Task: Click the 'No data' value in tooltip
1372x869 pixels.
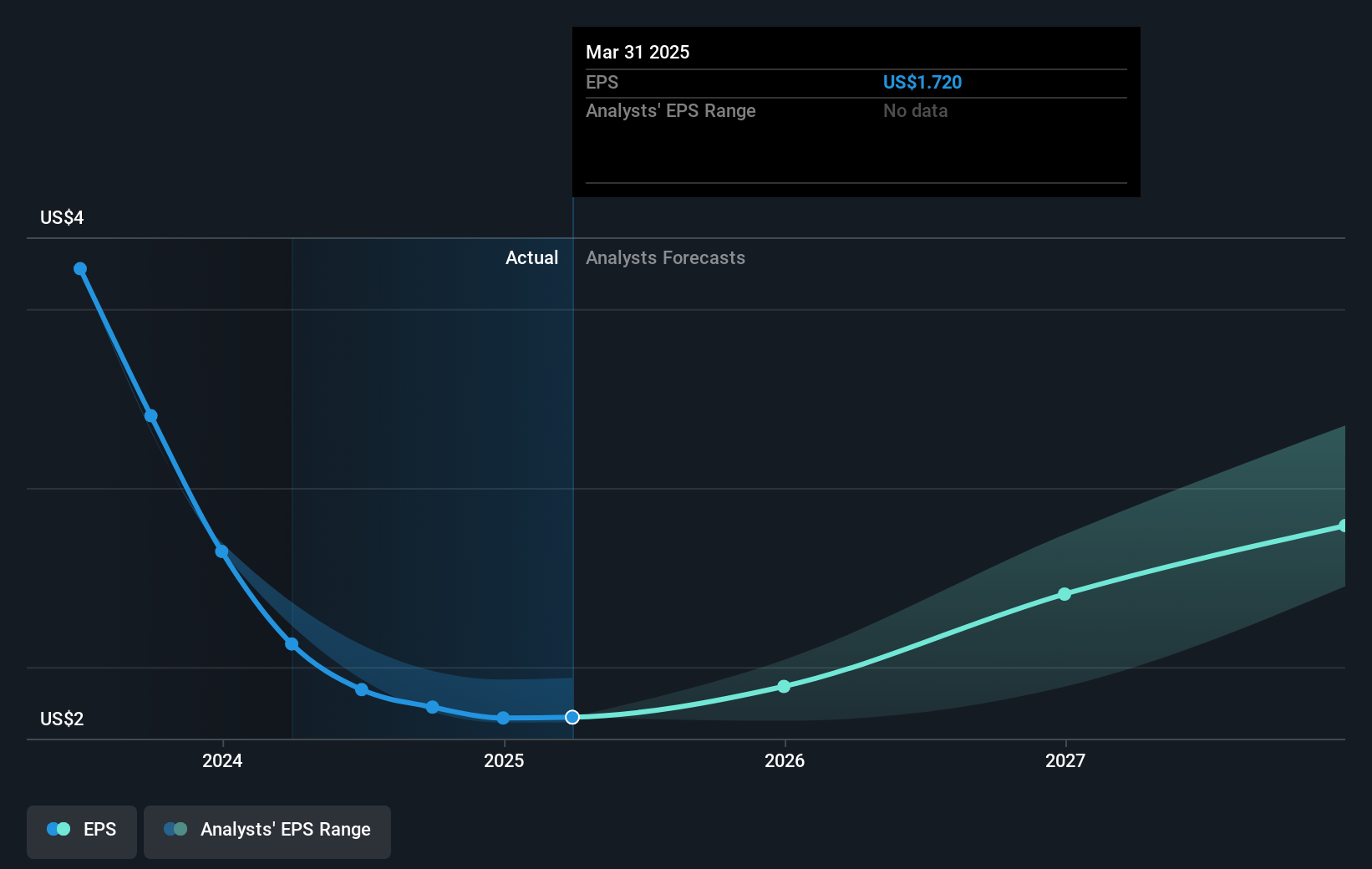Action: pyautogui.click(x=916, y=110)
